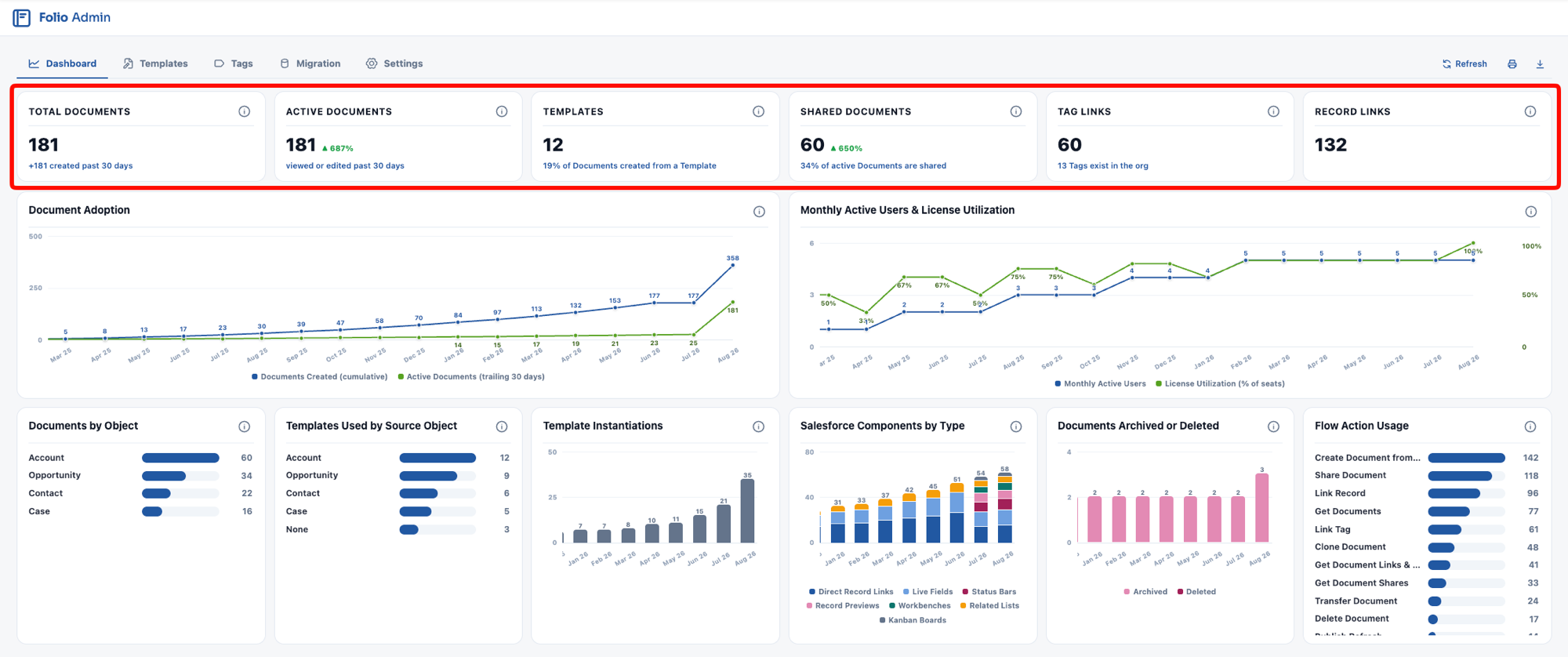This screenshot has width=1568, height=657.
Task: Open info for Salesforce Components by Type
Action: [x=1016, y=427]
